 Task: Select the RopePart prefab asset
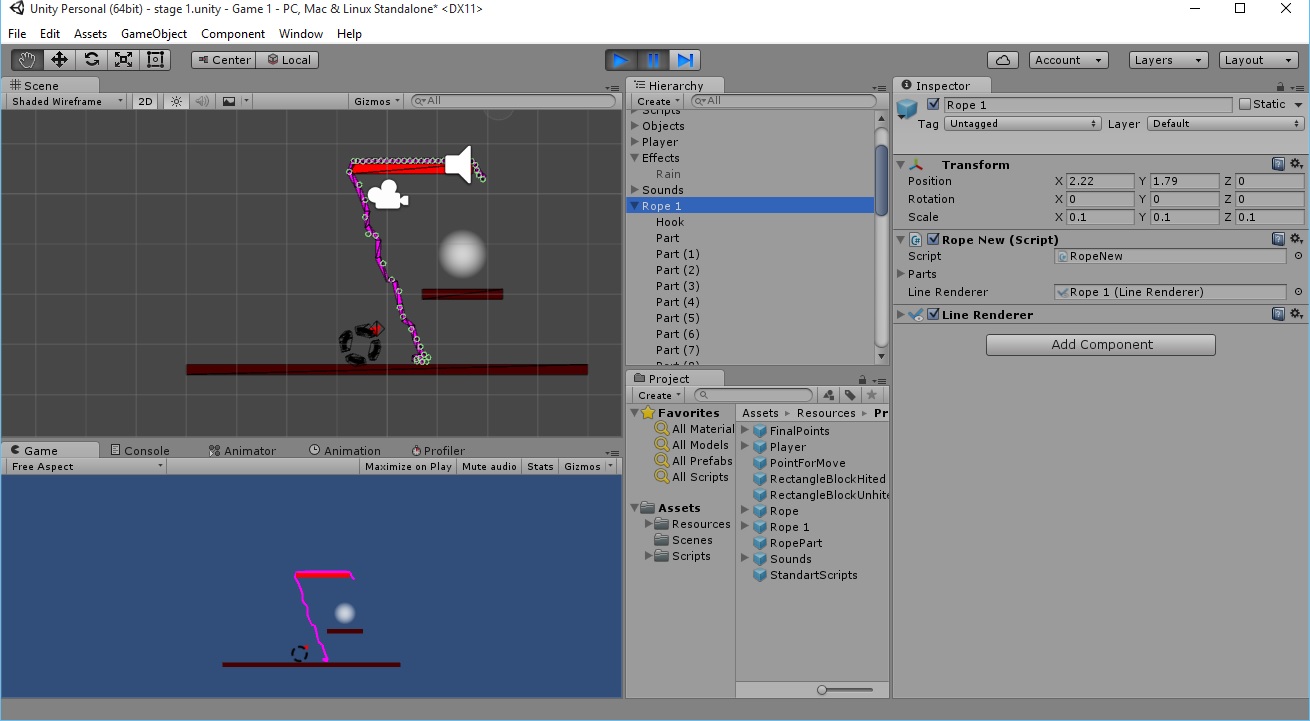coord(795,543)
